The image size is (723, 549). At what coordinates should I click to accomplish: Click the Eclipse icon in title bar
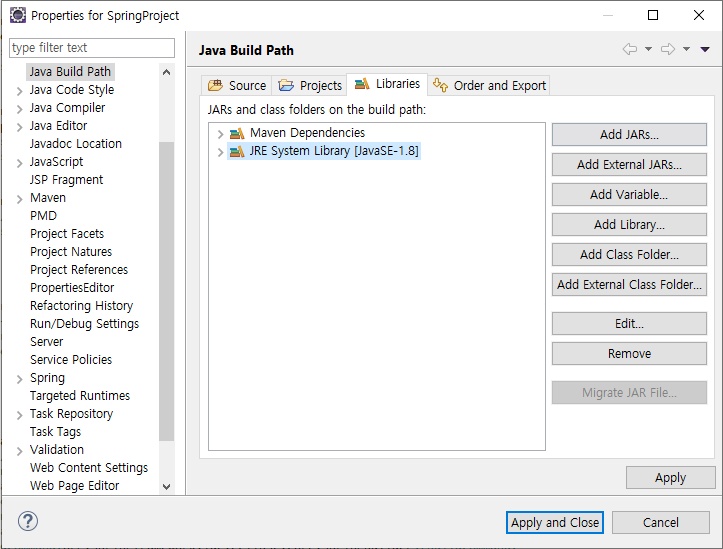[x=18, y=15]
